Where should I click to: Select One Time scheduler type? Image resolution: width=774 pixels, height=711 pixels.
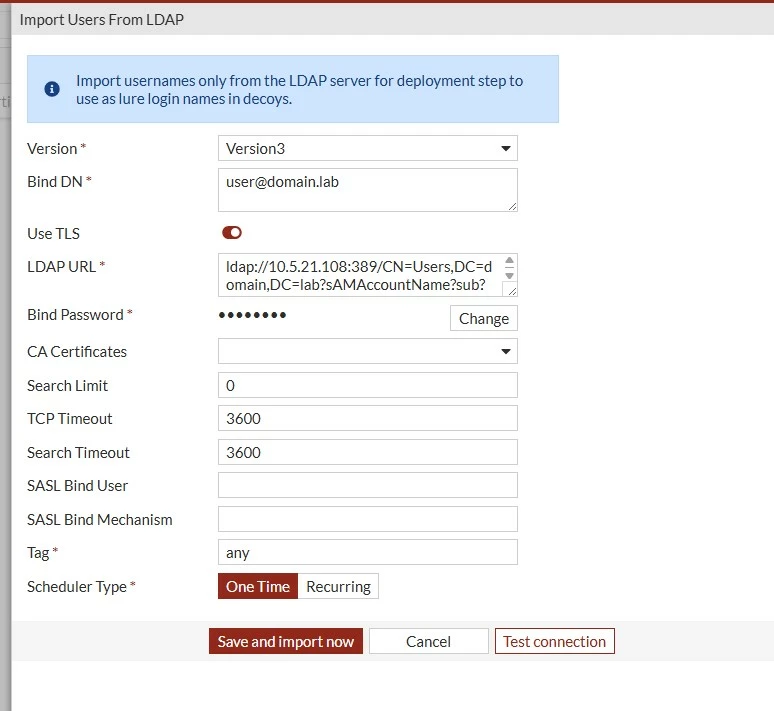coord(258,586)
